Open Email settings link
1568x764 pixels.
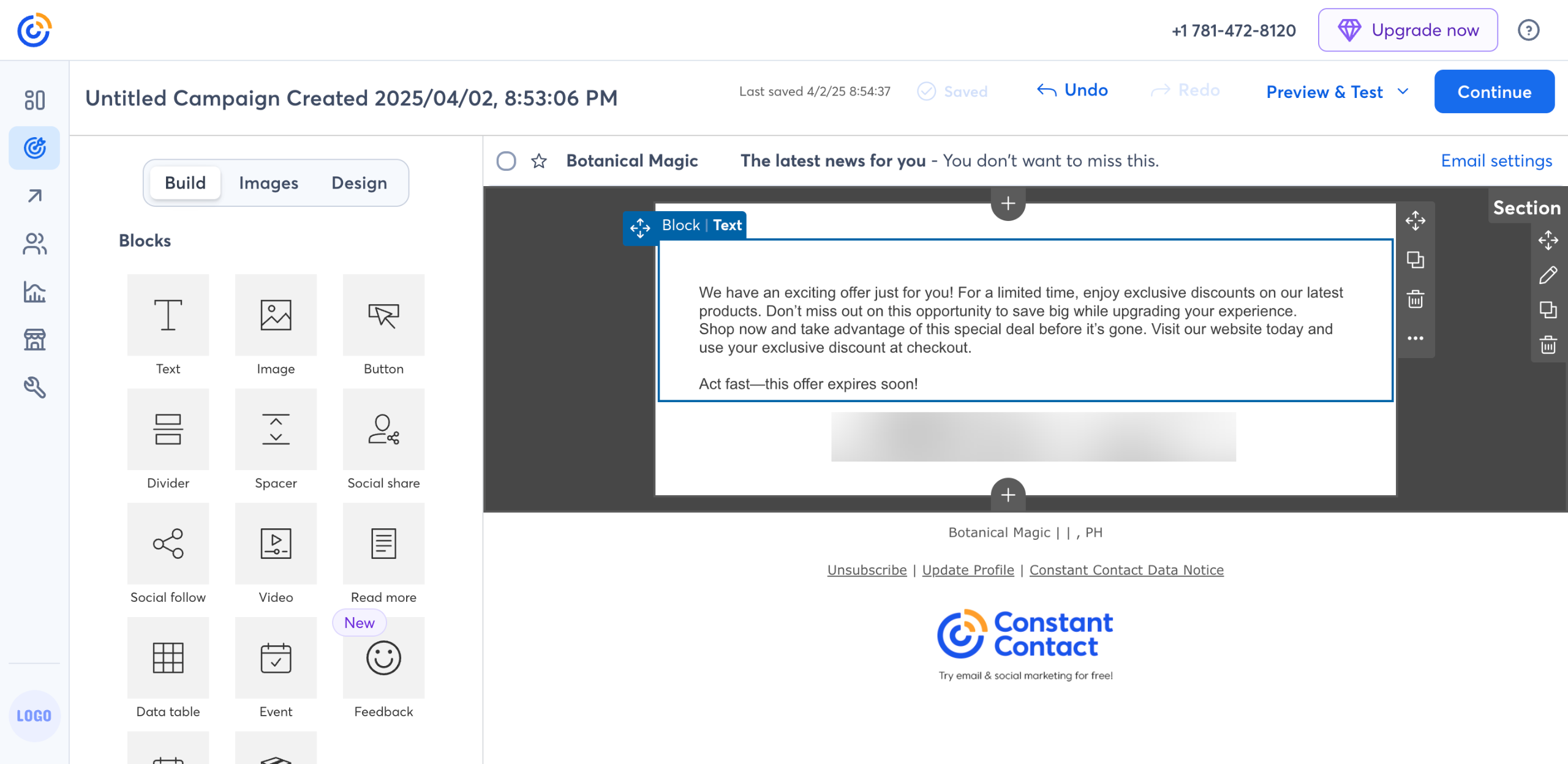[1496, 161]
